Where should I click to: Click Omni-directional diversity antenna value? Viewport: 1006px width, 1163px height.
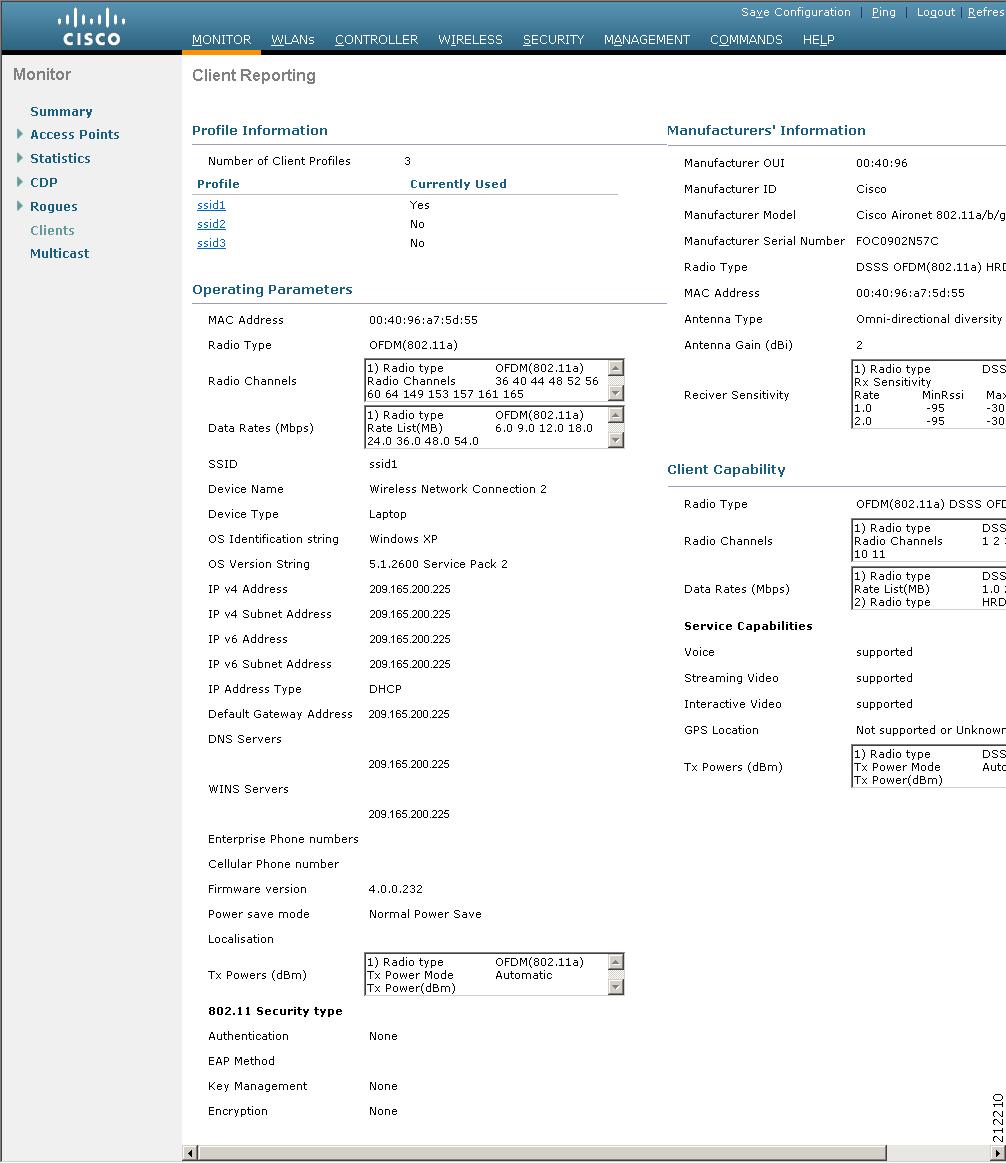tap(929, 319)
